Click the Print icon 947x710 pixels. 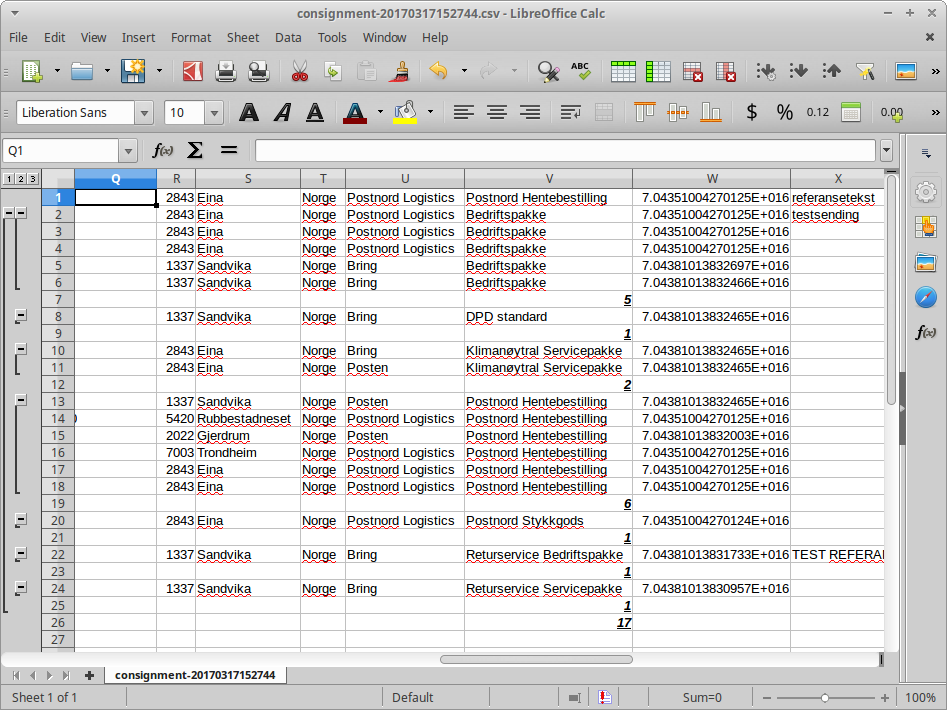pos(226,71)
